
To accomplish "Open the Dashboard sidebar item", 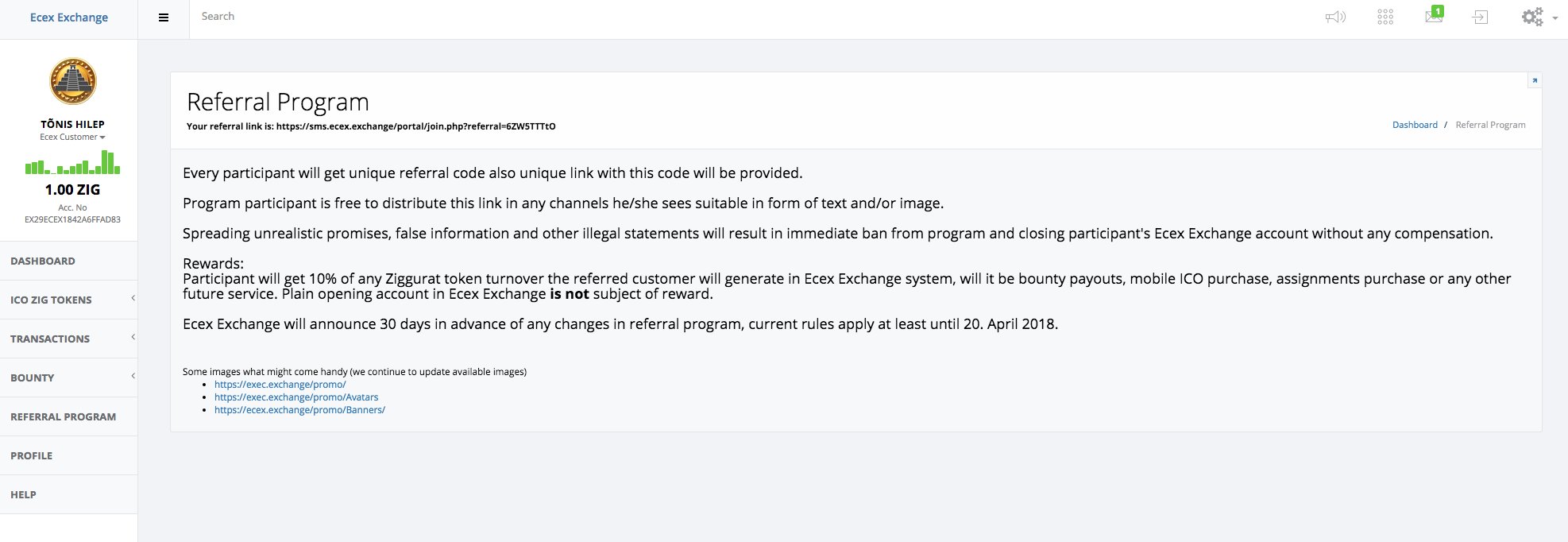I will pyautogui.click(x=68, y=261).
